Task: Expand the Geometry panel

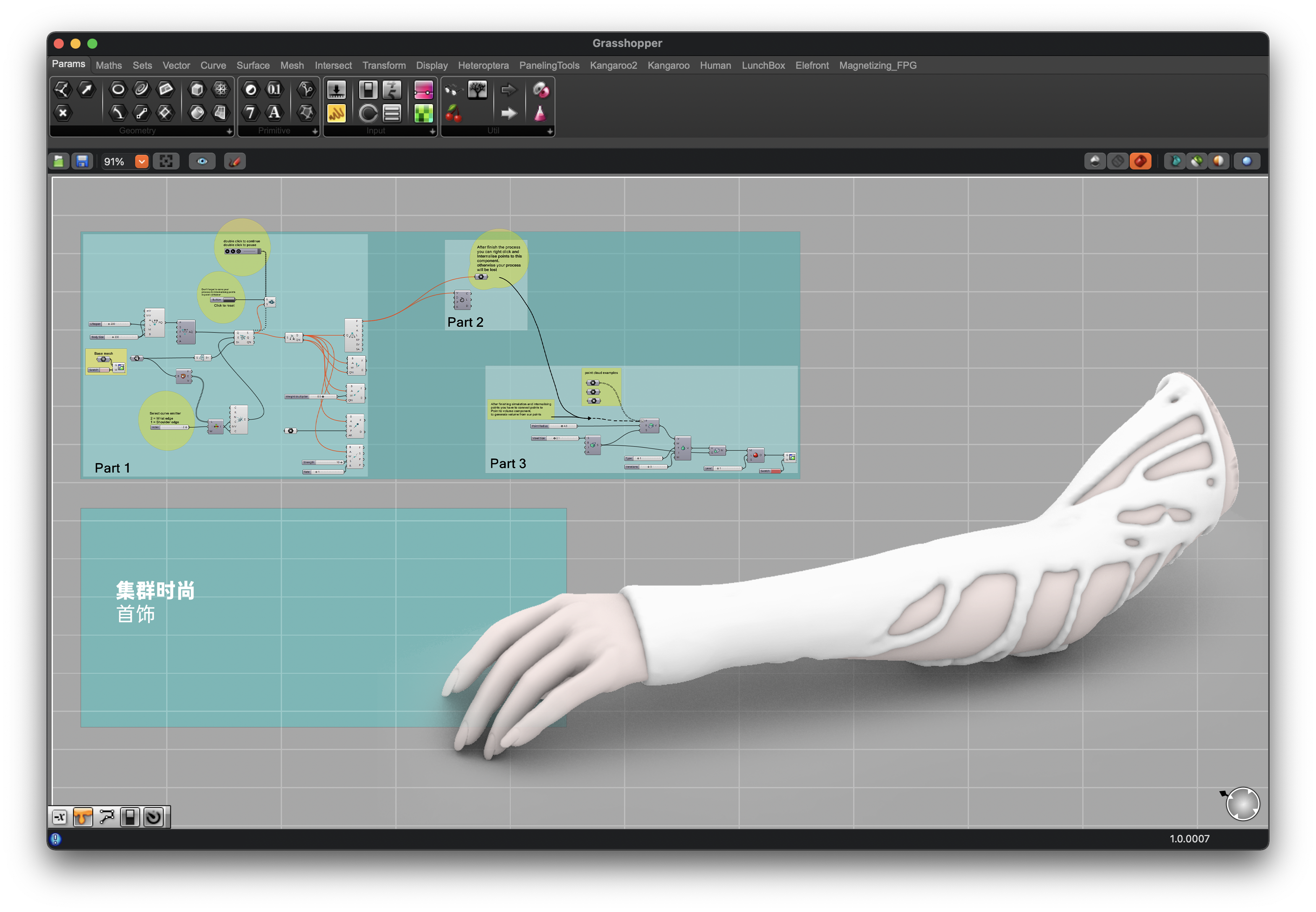Action: [x=229, y=131]
